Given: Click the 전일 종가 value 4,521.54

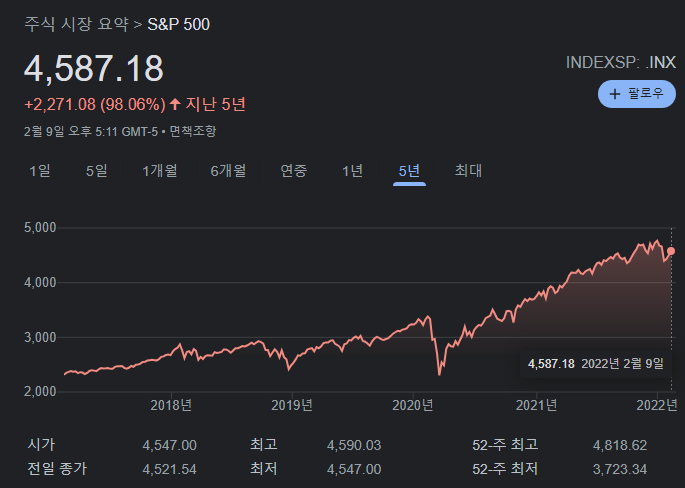Looking at the screenshot, I should point(170,469).
